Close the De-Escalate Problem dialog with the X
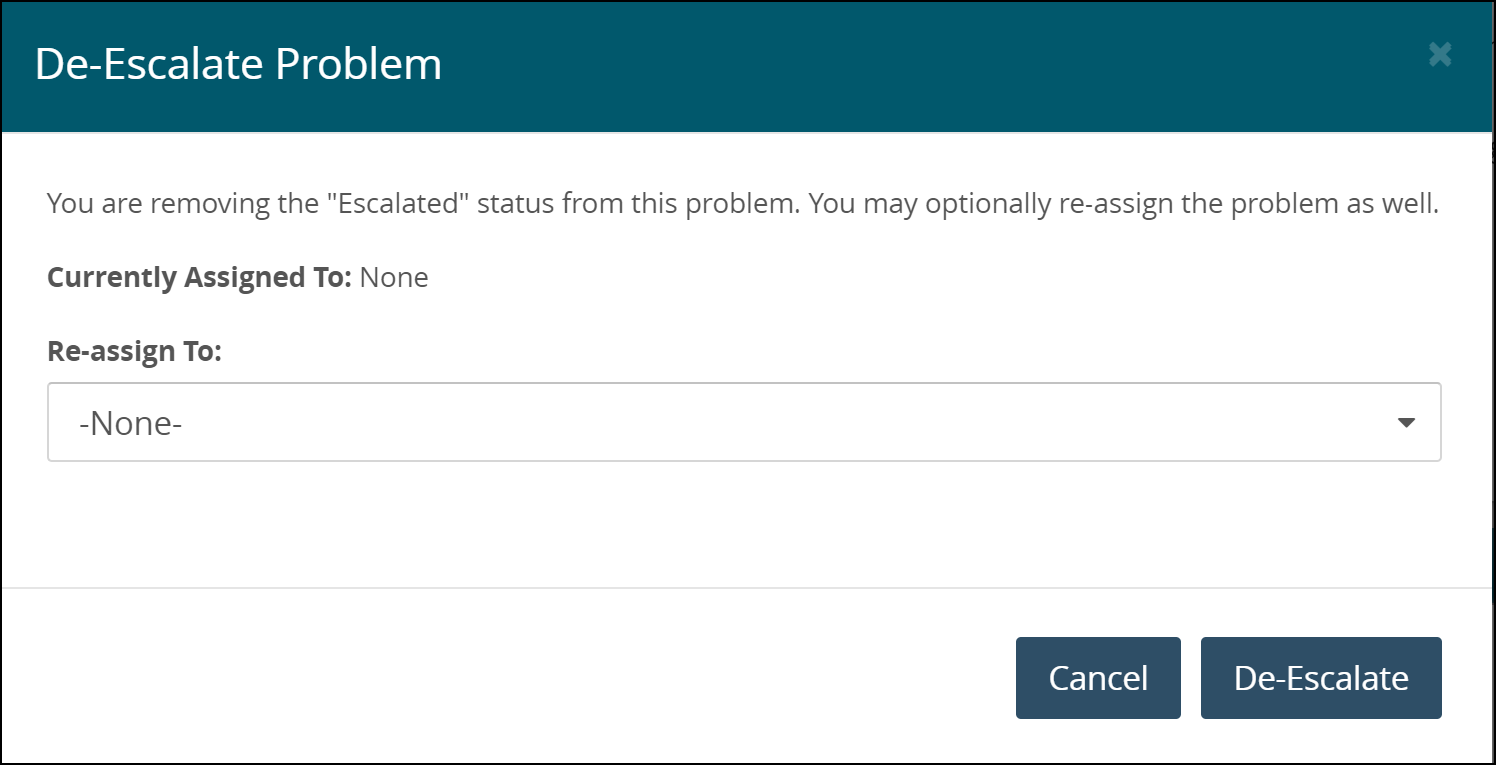This screenshot has width=1496, height=765. pyautogui.click(x=1439, y=54)
